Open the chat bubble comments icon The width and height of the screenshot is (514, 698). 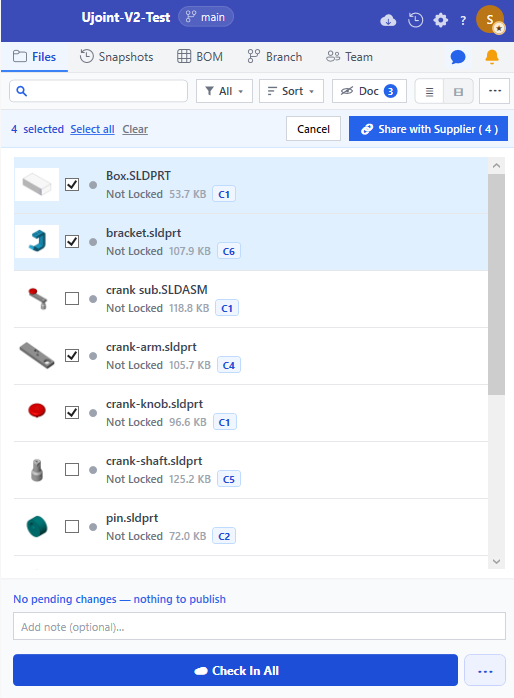[x=457, y=57]
